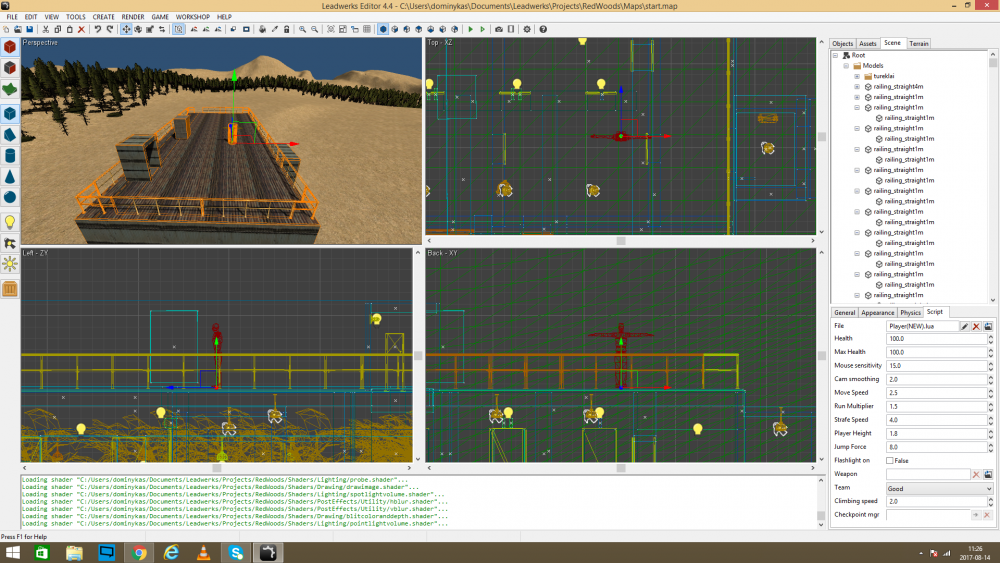The image size is (1000, 563).
Task: Open the WORKSHOP menu
Action: (192, 17)
